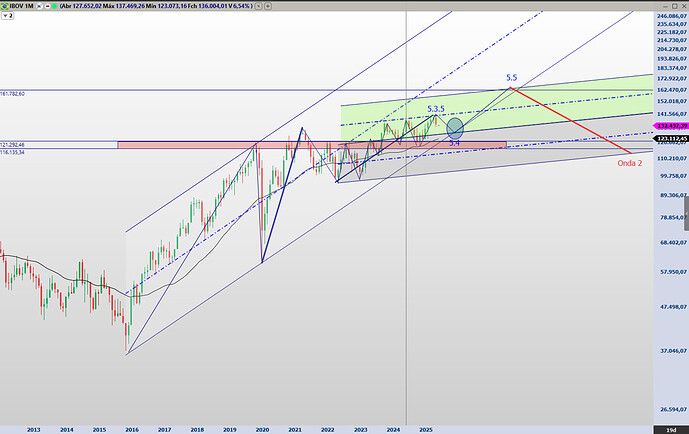Click the Brazil flag icon beside IBOV
The width and height of the screenshot is (689, 434).
coord(5,5)
